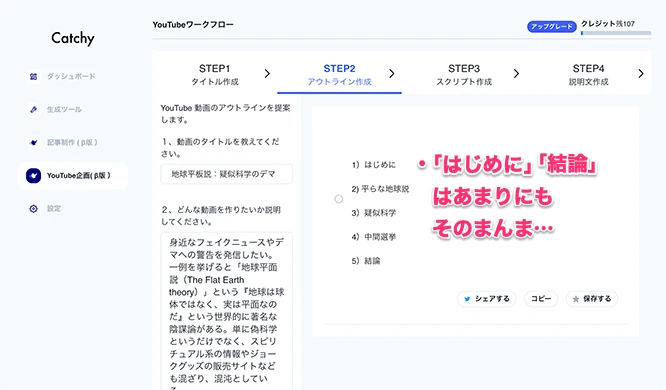Go to ダッシュボード menu item
The width and height of the screenshot is (666, 390).
point(71,76)
